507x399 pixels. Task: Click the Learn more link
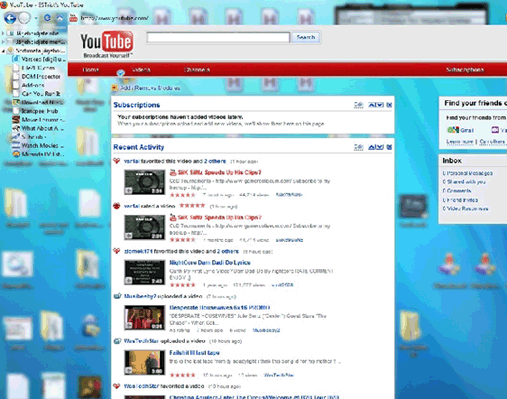coord(460,142)
